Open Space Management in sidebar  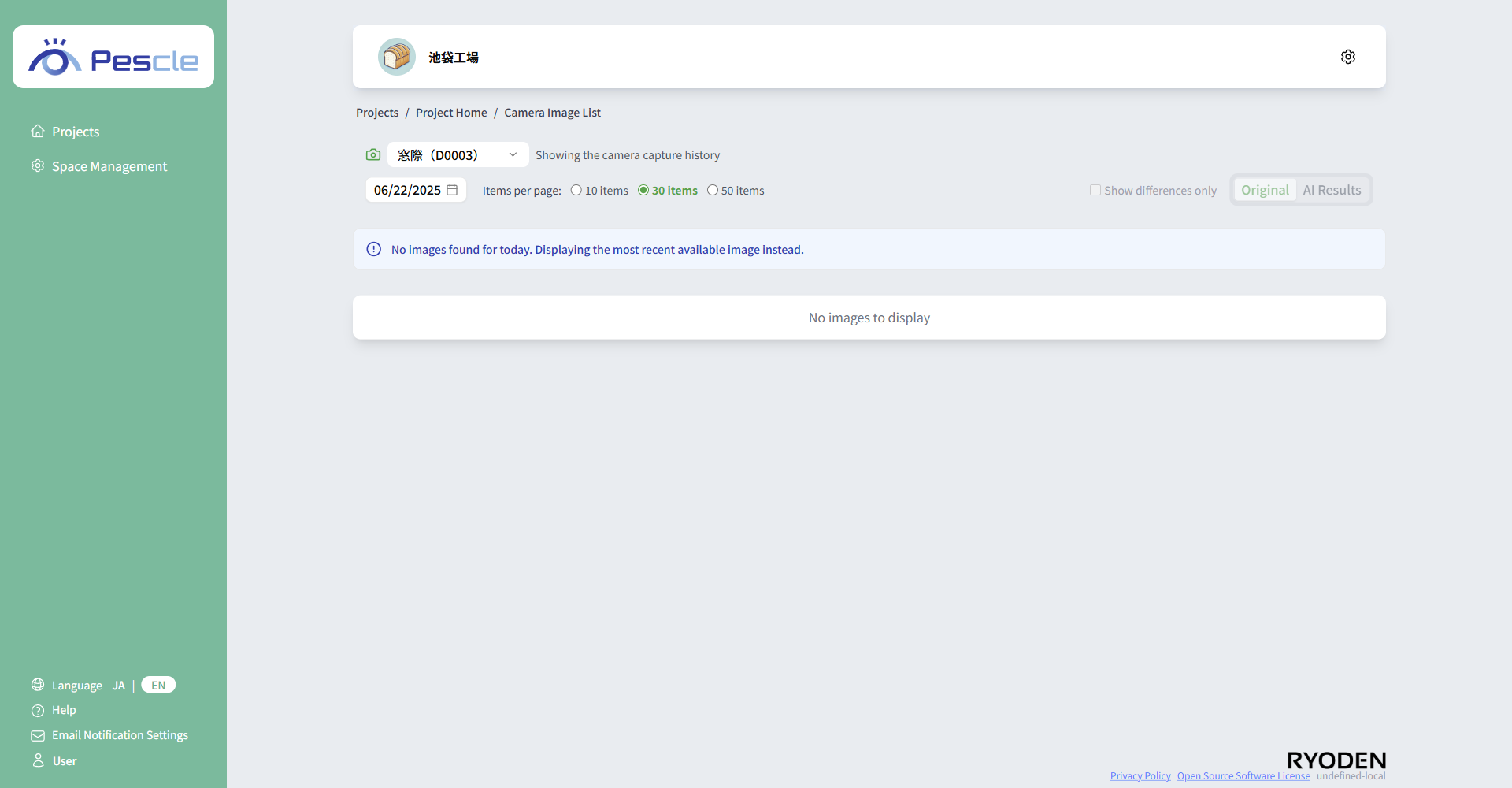(109, 166)
